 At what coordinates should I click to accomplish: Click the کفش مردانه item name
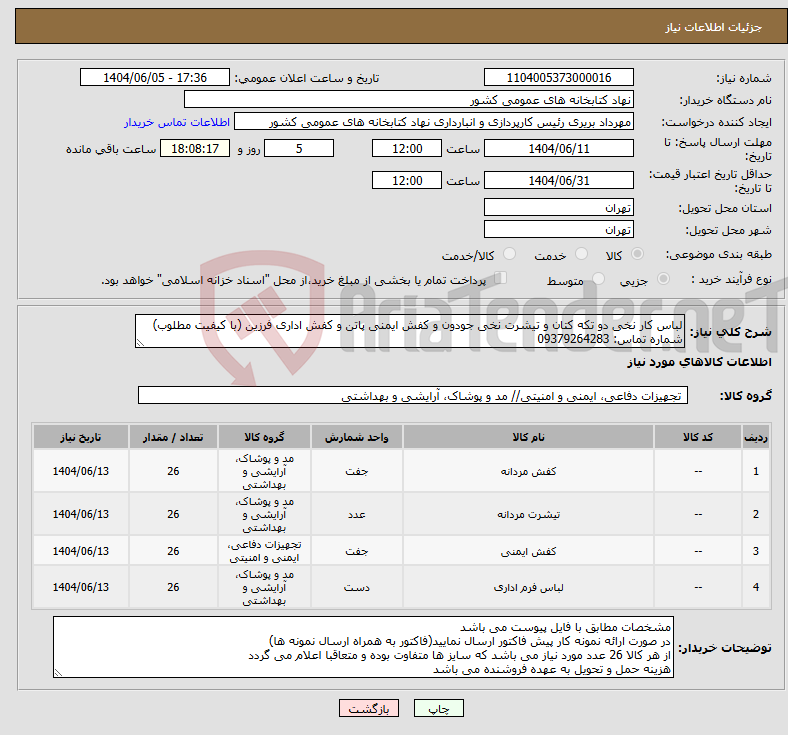(528, 471)
